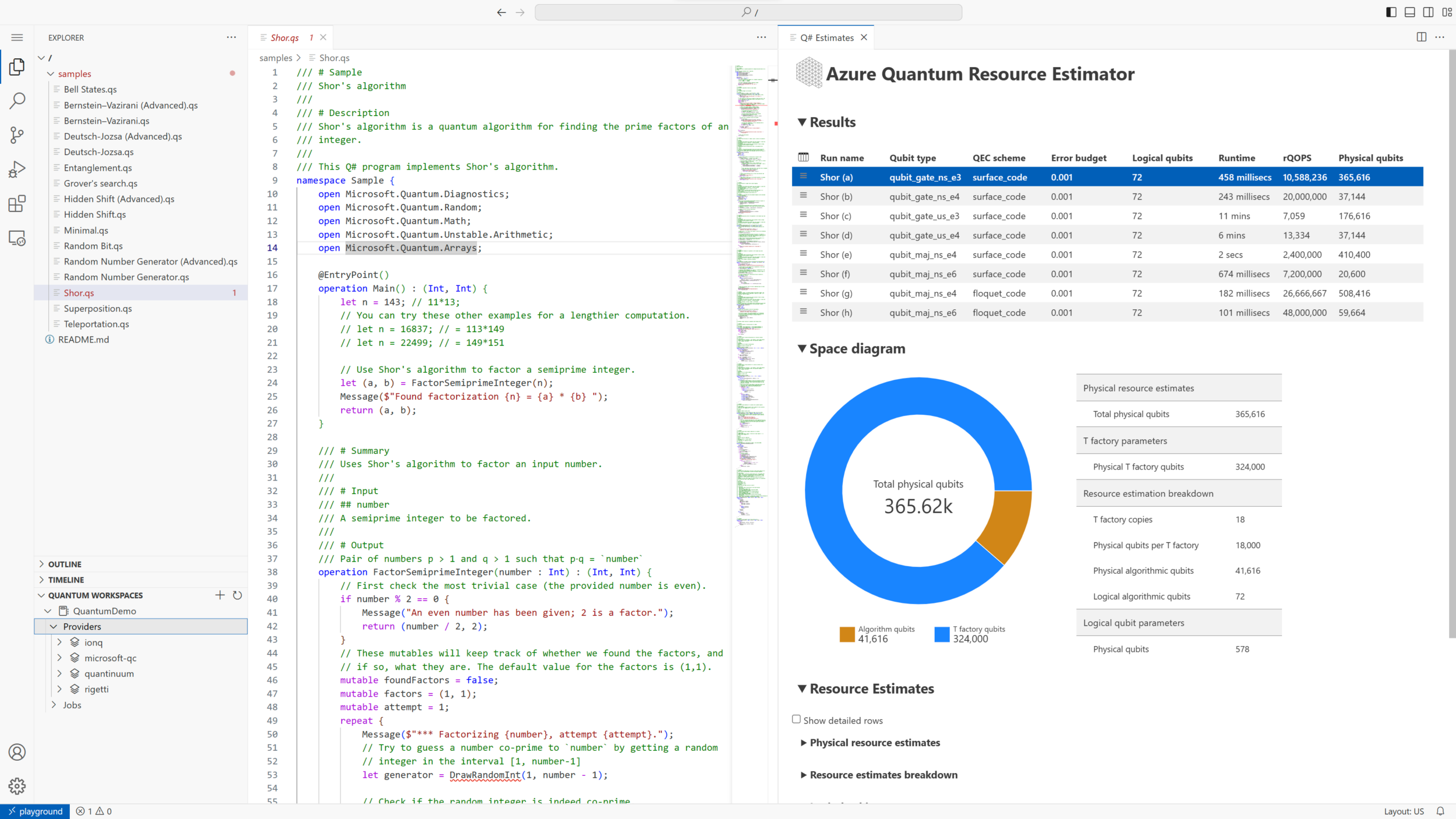This screenshot has width=1456, height=819.
Task: Open the Accounts icon in Activity Bar
Action: [17, 752]
